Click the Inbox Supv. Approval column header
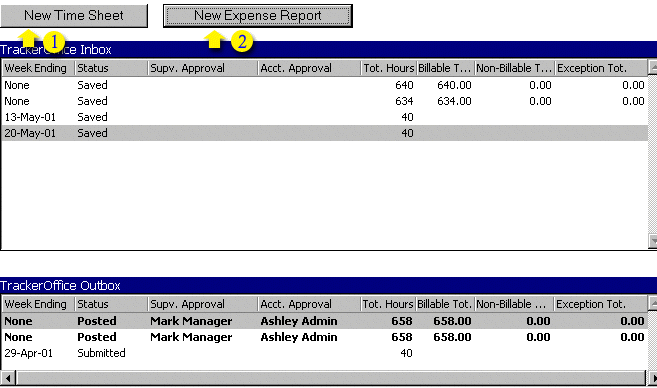Screen dimensions: 657x388 coord(203,68)
